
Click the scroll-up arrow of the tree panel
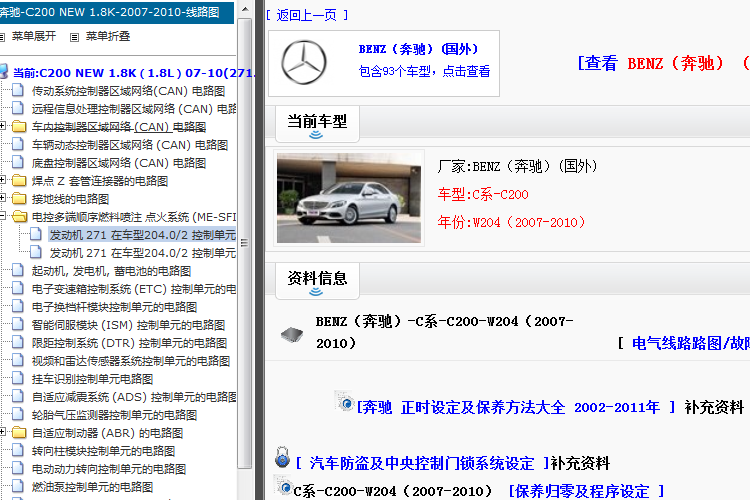[245, 10]
